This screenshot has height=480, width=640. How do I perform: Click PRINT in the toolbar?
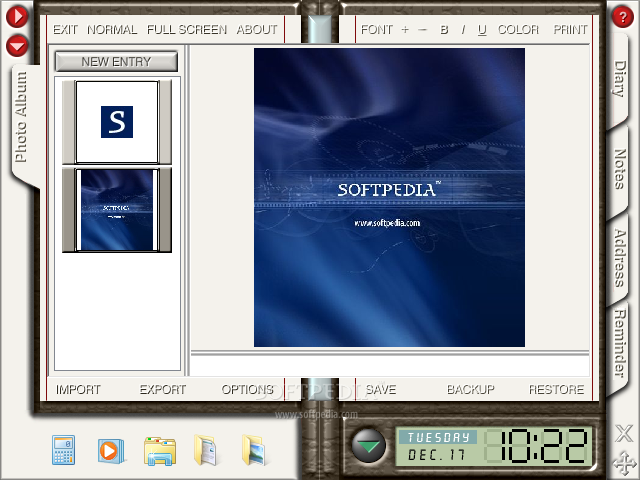(x=570, y=29)
